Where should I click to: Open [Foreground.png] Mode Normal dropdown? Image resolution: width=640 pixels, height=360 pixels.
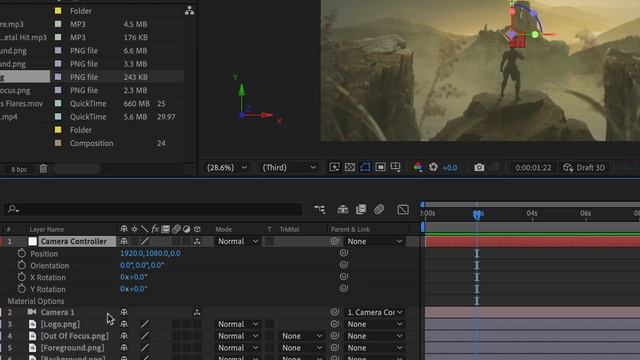click(238, 348)
